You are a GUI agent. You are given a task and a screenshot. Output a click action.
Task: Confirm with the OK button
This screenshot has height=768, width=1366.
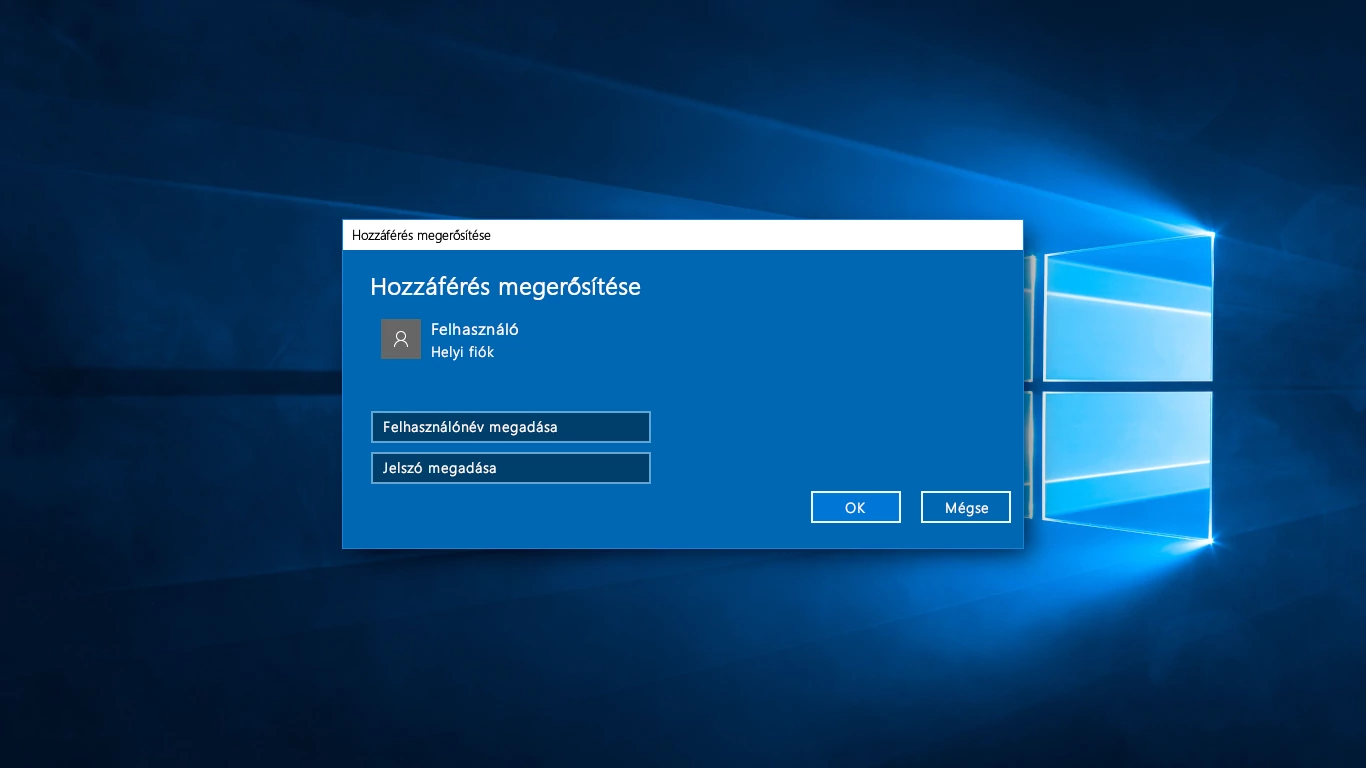pos(855,507)
